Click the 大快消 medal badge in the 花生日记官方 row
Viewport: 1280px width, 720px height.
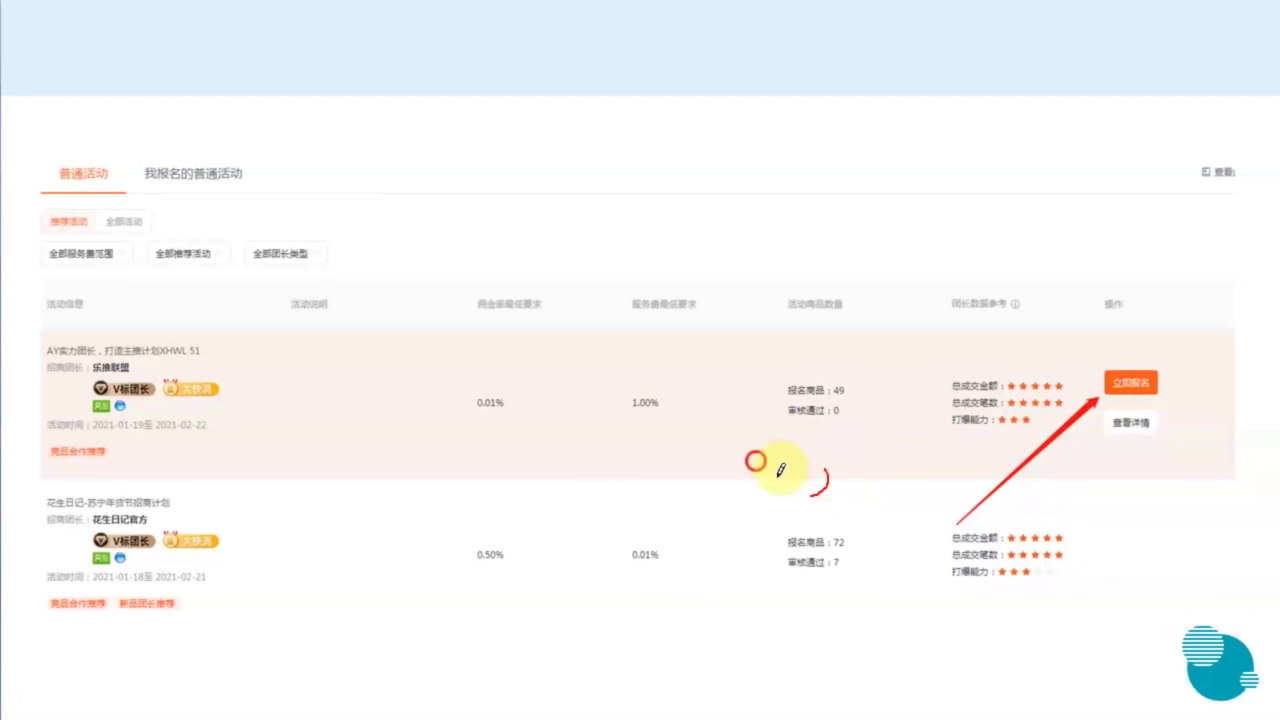[190, 541]
